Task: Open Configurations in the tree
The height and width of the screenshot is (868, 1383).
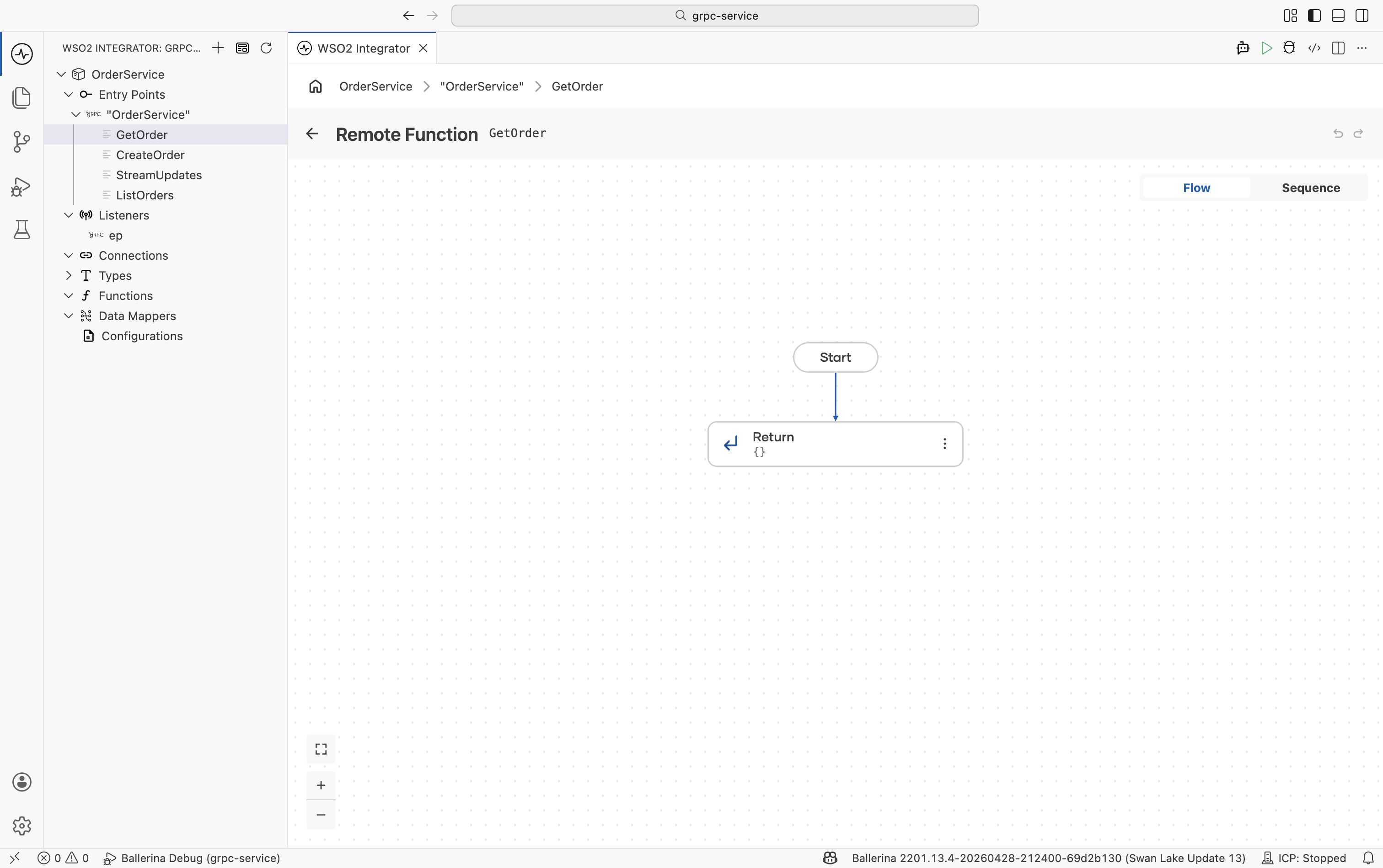Action: pos(166,335)
